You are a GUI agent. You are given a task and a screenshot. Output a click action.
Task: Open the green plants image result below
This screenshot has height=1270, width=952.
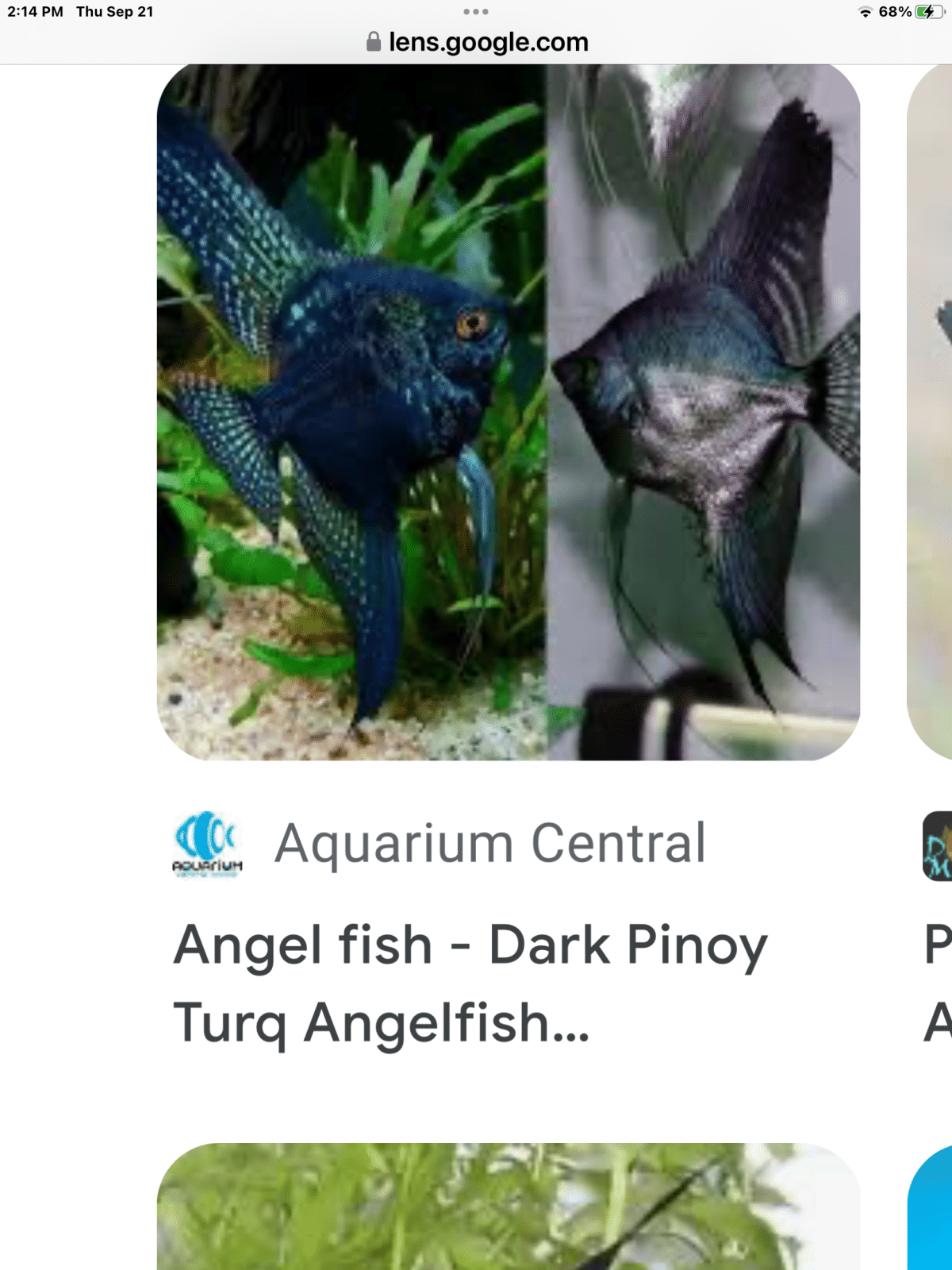click(509, 1206)
